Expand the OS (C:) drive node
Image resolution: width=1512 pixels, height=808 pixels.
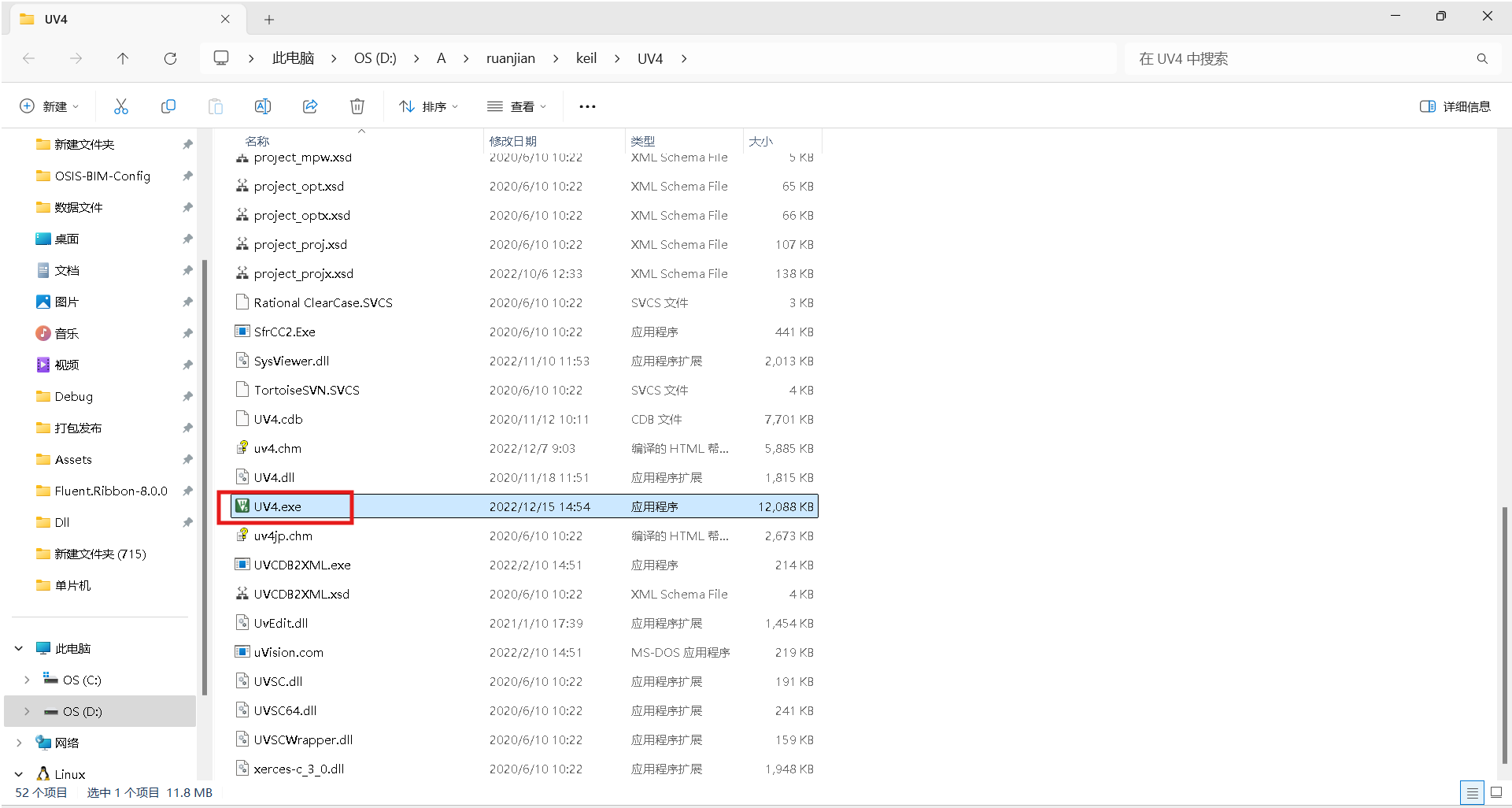pyautogui.click(x=27, y=680)
